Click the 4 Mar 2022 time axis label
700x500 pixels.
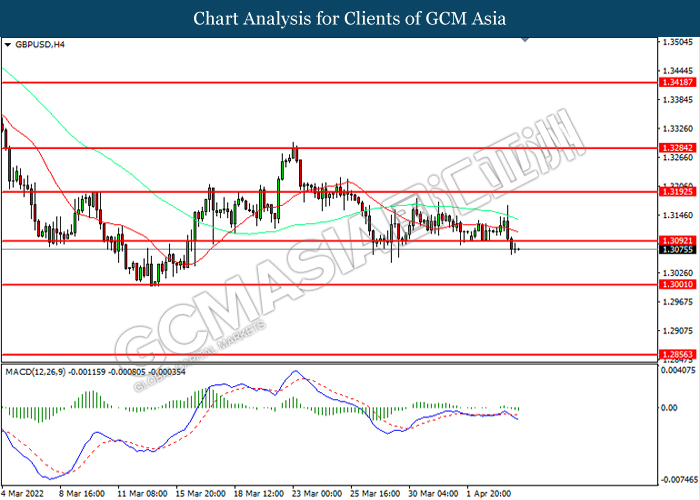coord(22,494)
